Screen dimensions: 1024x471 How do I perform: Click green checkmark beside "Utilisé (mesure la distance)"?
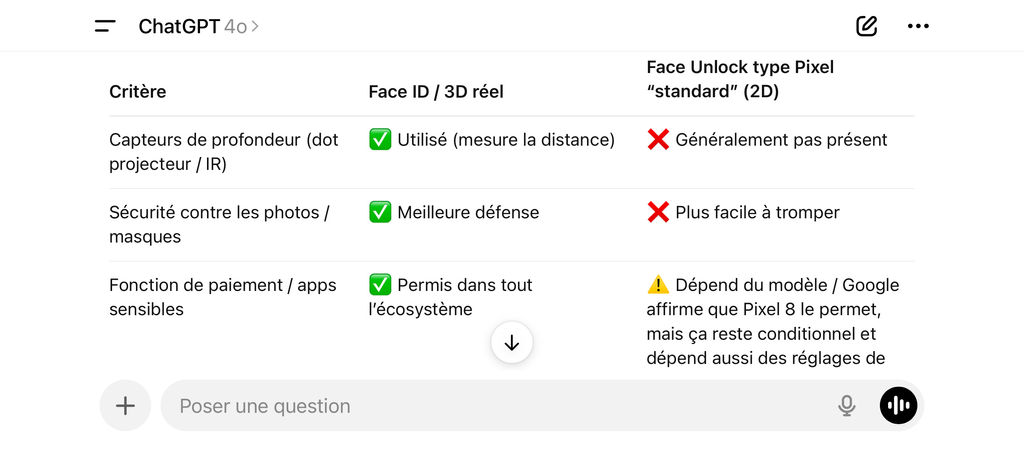(380, 140)
